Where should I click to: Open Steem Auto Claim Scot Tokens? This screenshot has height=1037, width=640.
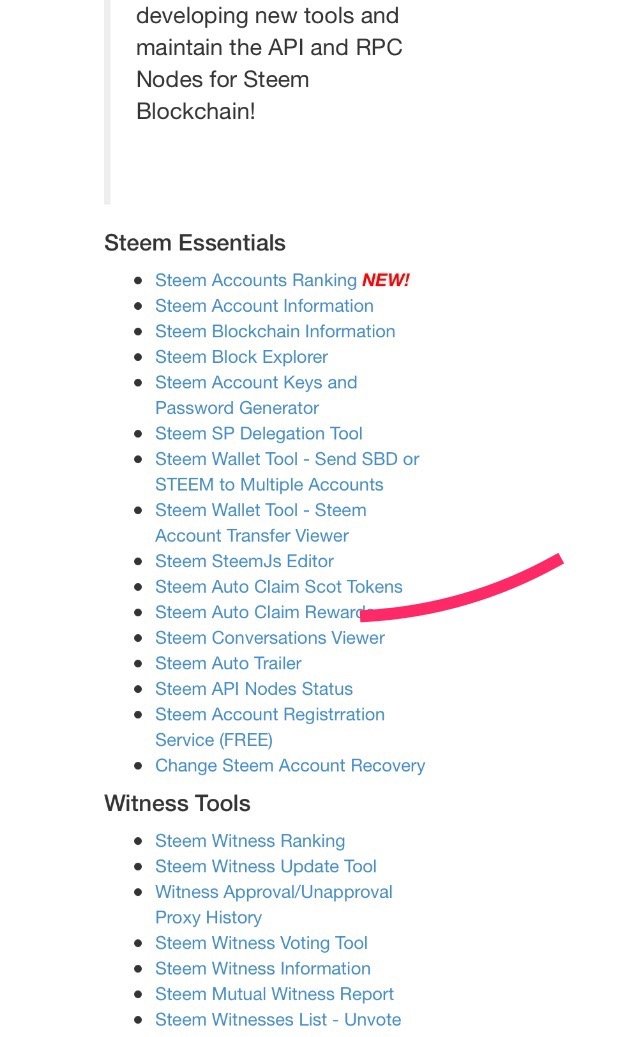(278, 587)
